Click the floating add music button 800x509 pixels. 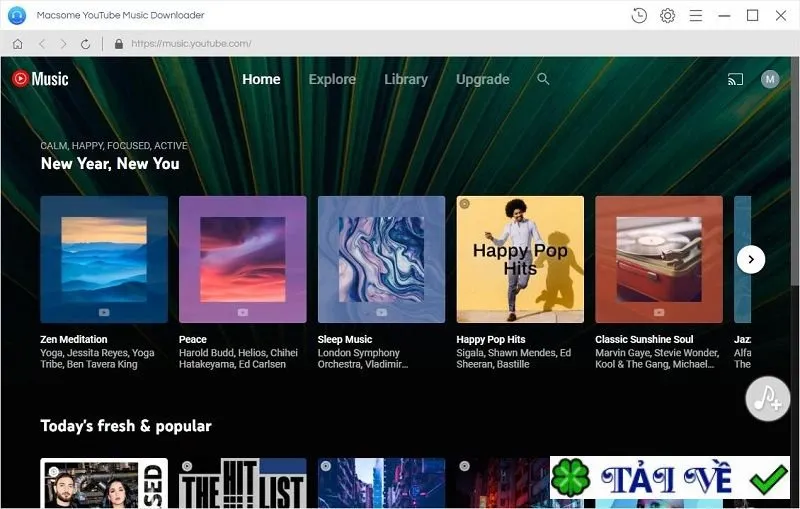click(767, 399)
